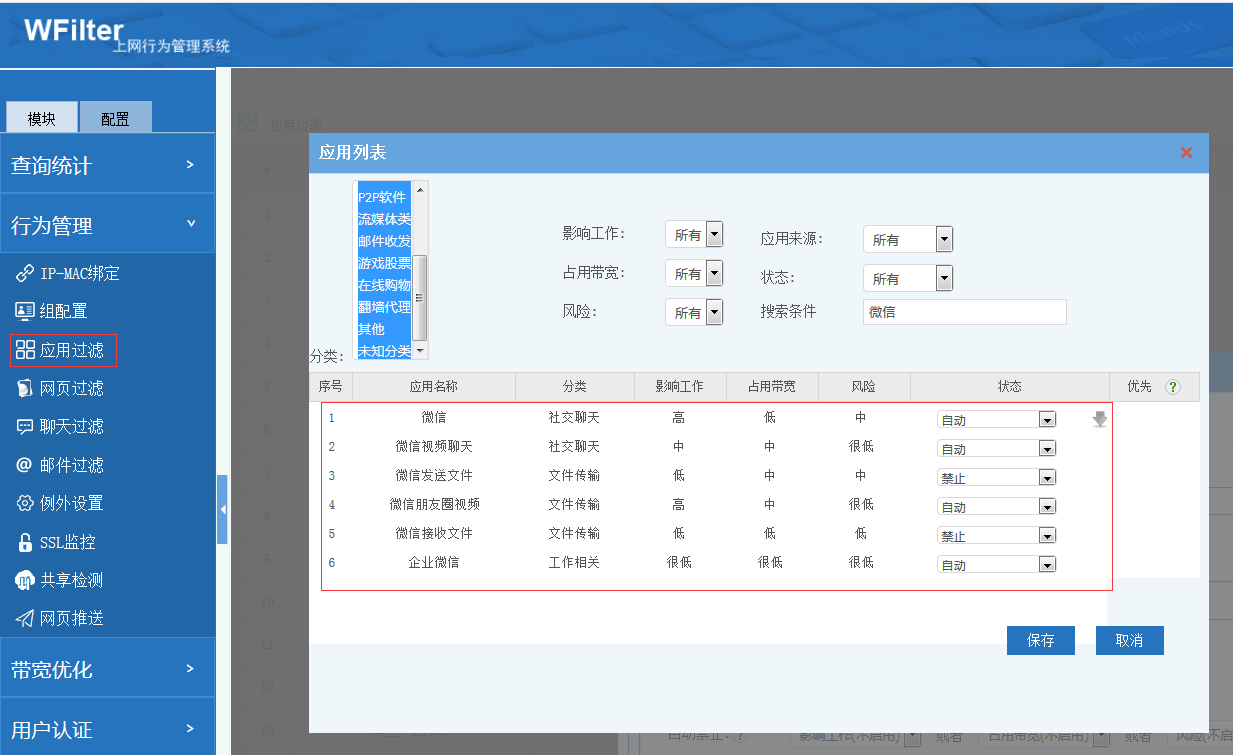The width and height of the screenshot is (1233, 755).
Task: Click the priority down arrow for 微信
Action: tap(1100, 420)
